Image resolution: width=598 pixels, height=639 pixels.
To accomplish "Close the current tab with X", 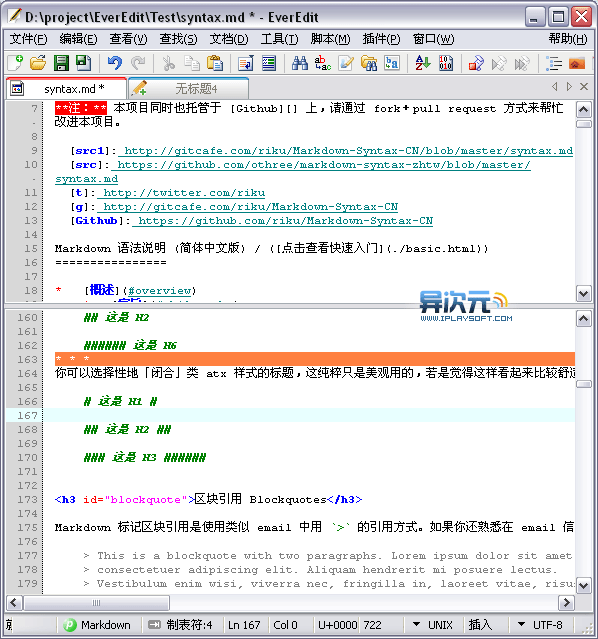I will pos(584,86).
